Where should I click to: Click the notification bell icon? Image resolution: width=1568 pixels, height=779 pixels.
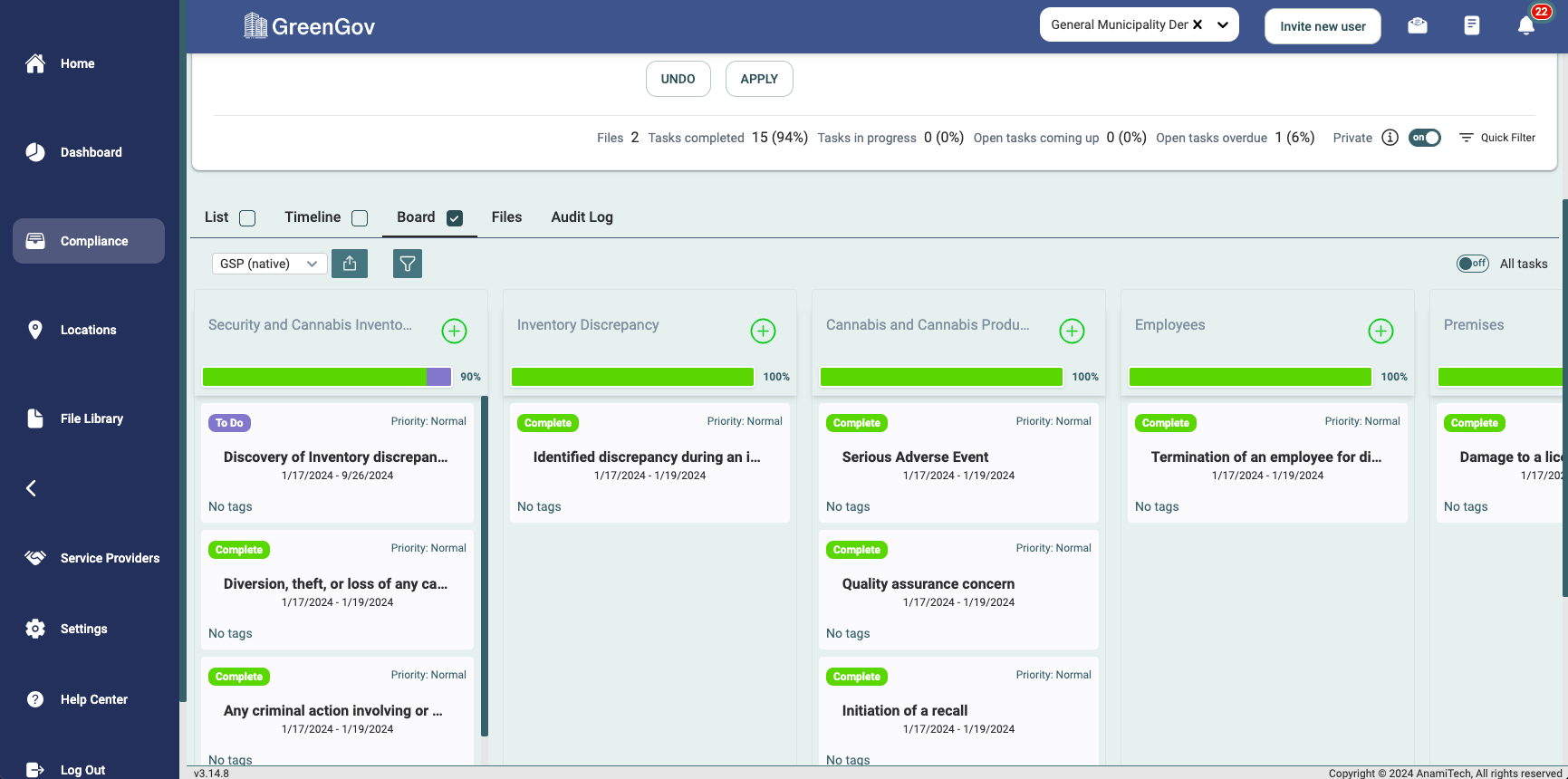point(1526,26)
